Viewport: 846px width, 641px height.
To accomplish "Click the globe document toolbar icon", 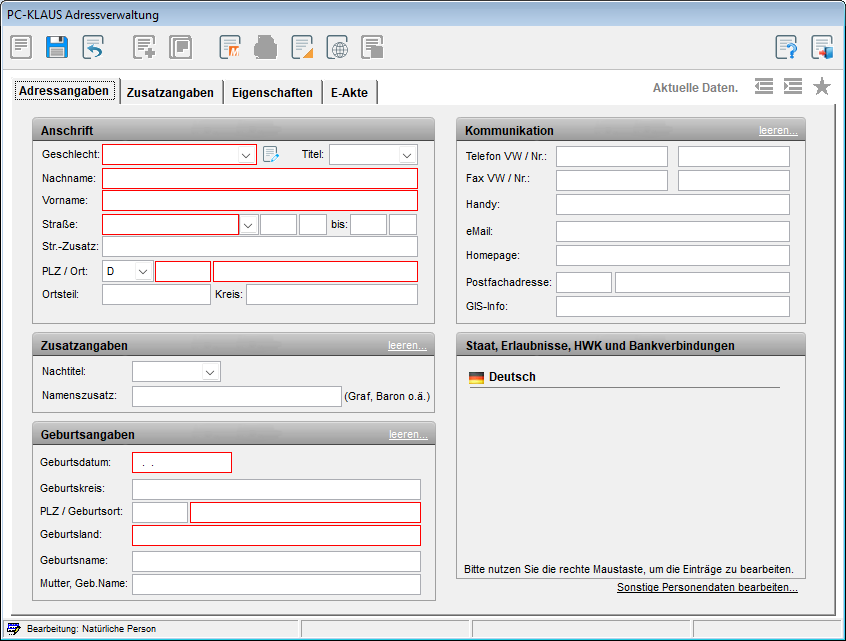I will (x=338, y=47).
